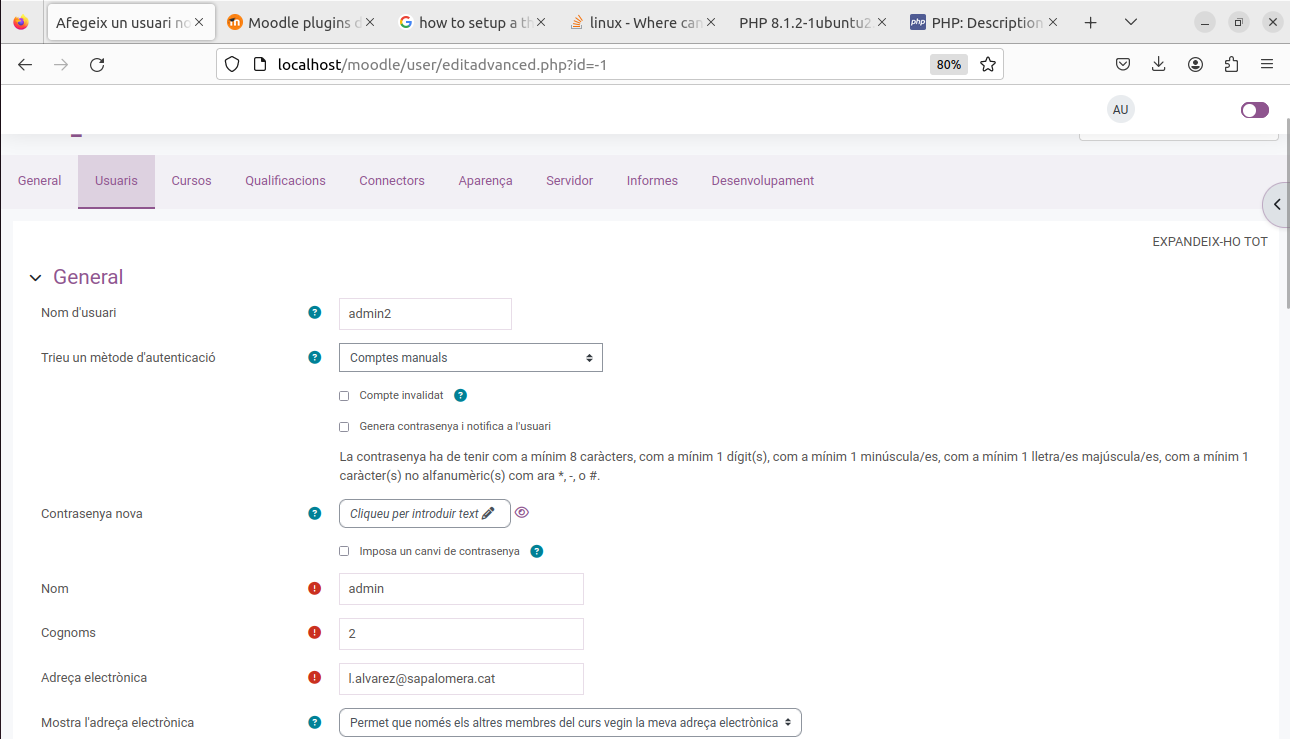Collapse the General section
This screenshot has height=739, width=1290.
[x=36, y=277]
